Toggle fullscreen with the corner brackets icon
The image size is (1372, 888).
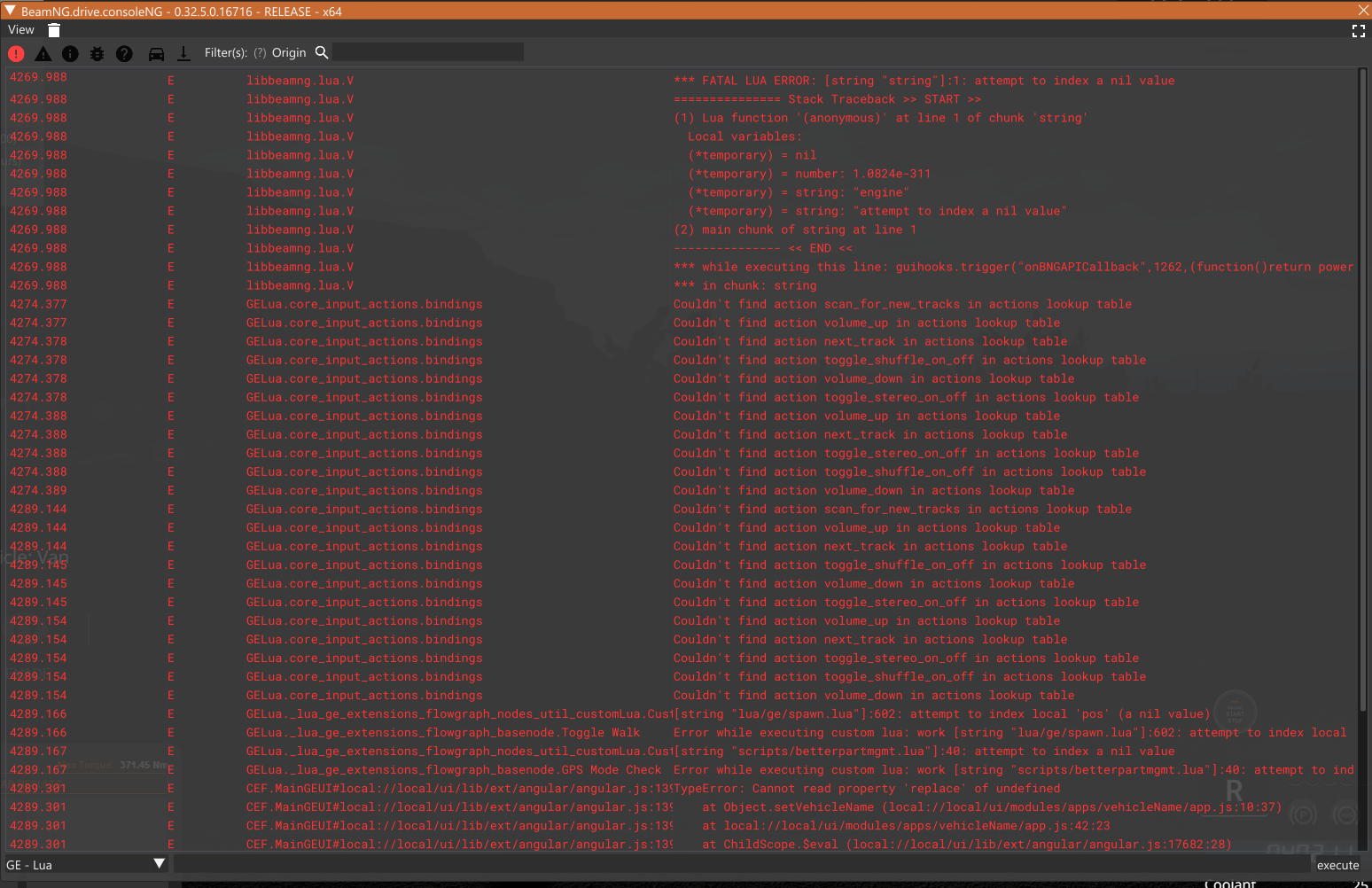[1359, 31]
